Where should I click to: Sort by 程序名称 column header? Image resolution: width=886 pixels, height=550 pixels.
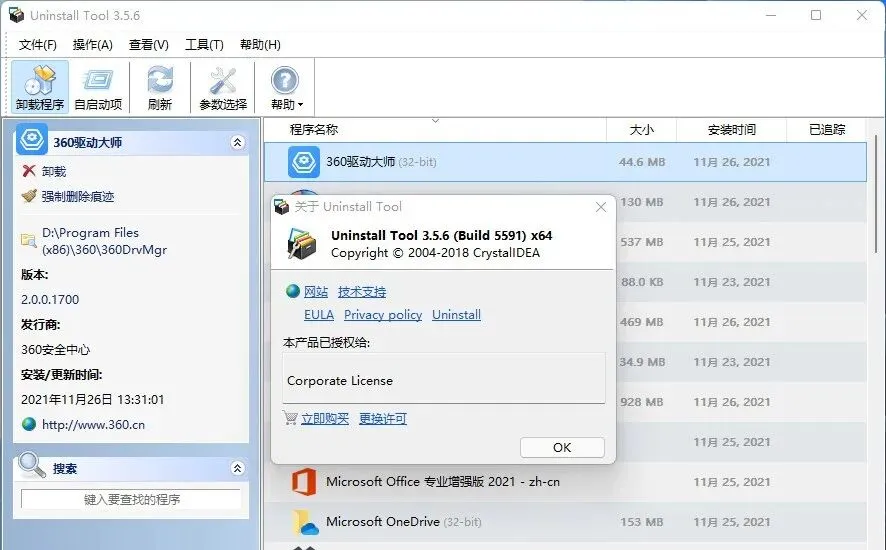coord(435,129)
